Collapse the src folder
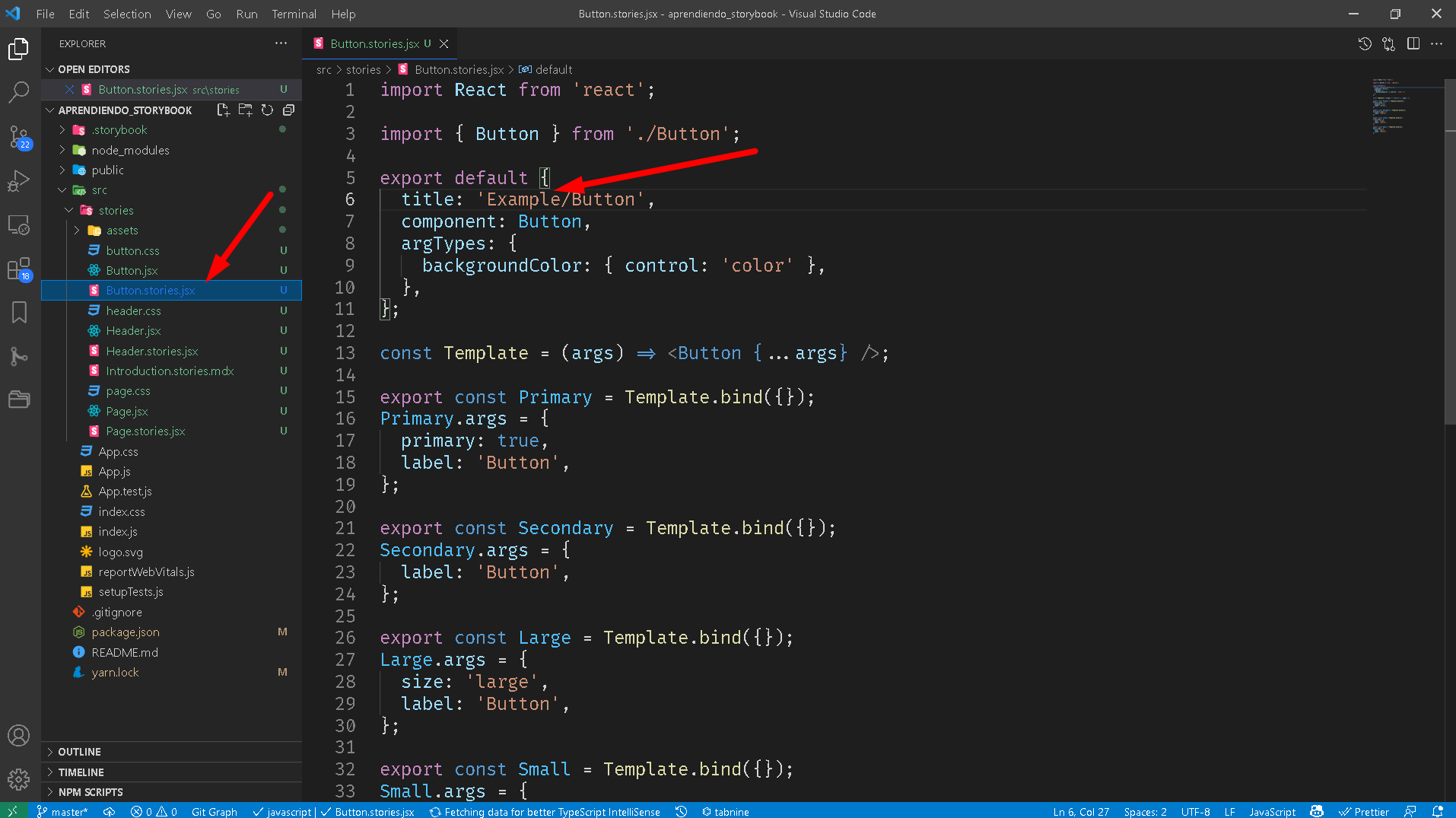Viewport: 1456px width, 818px height. pyautogui.click(x=99, y=190)
